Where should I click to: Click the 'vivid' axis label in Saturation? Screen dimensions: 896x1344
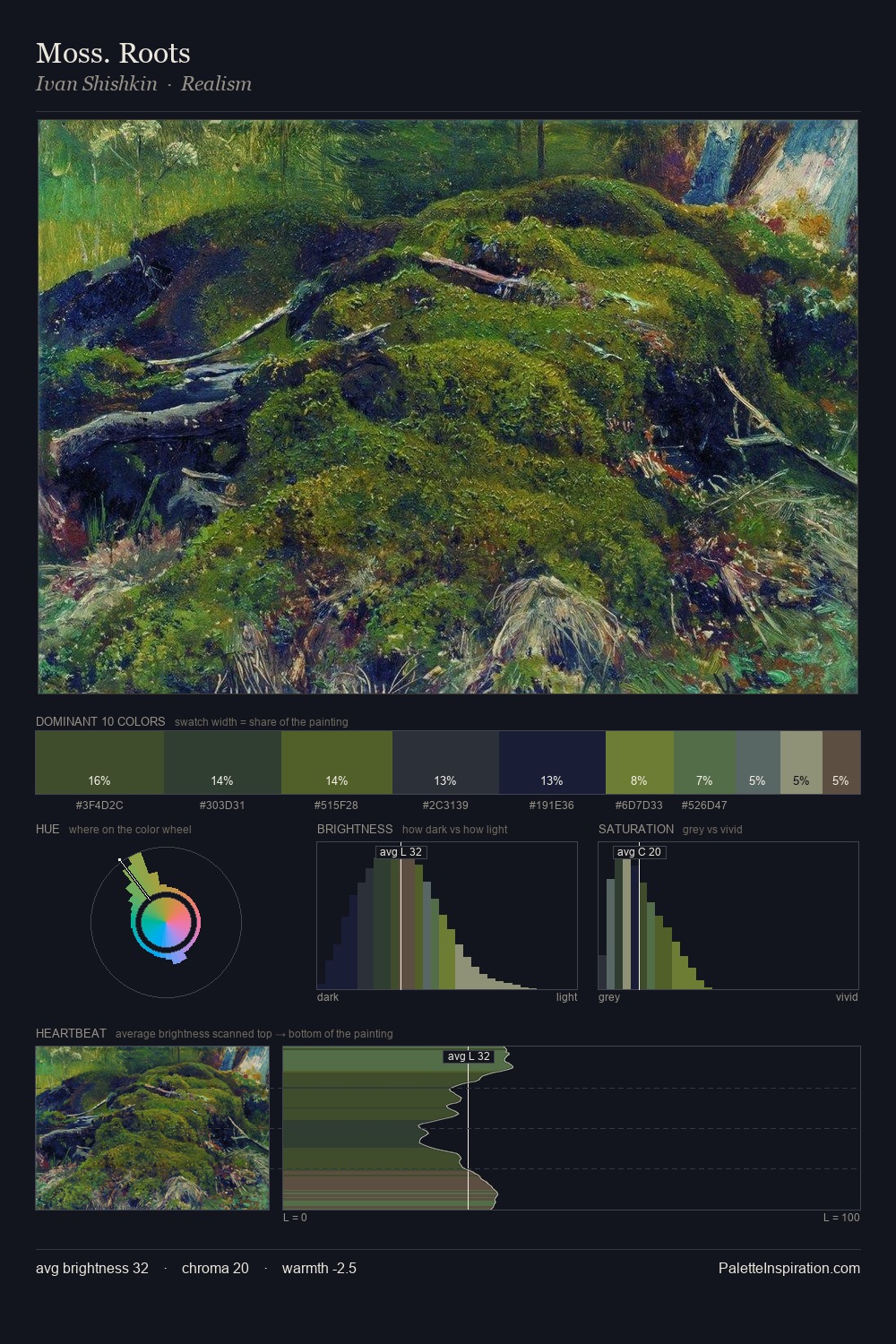847,997
